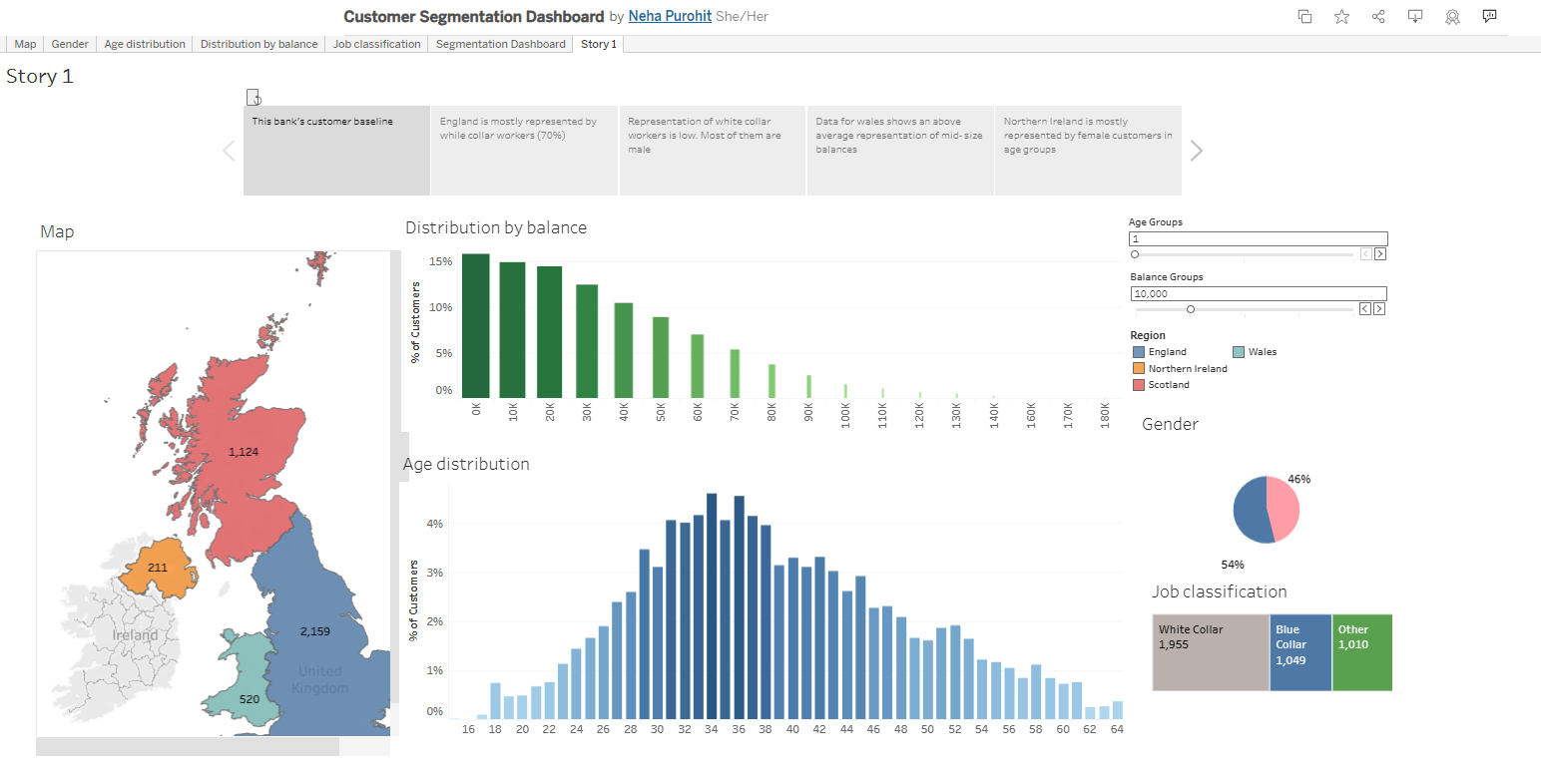The image size is (1541, 784).
Task: Select the Northern Ireland female customers story point
Action: coord(1088,151)
